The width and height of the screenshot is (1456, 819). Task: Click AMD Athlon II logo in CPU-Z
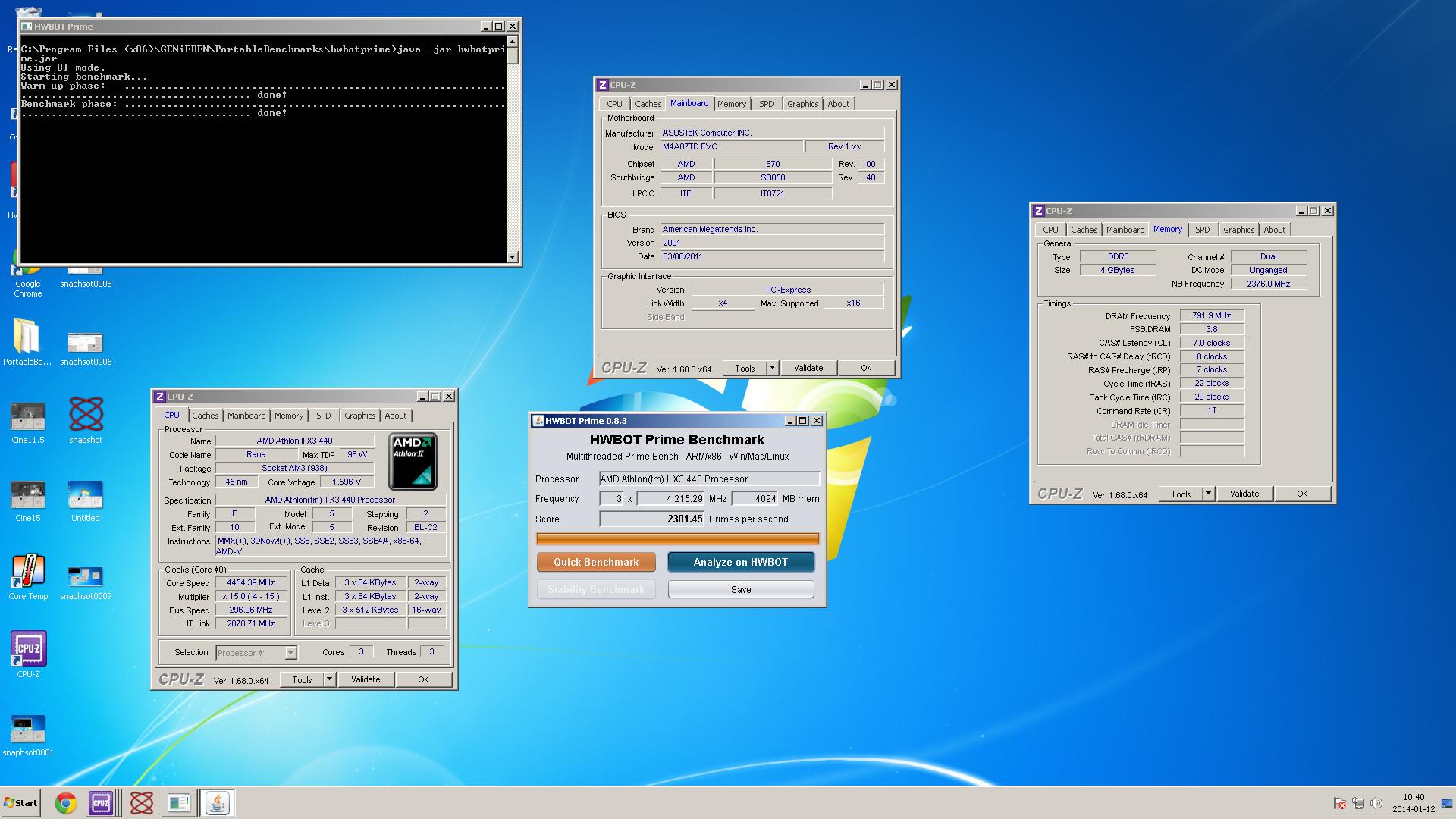[x=413, y=461]
